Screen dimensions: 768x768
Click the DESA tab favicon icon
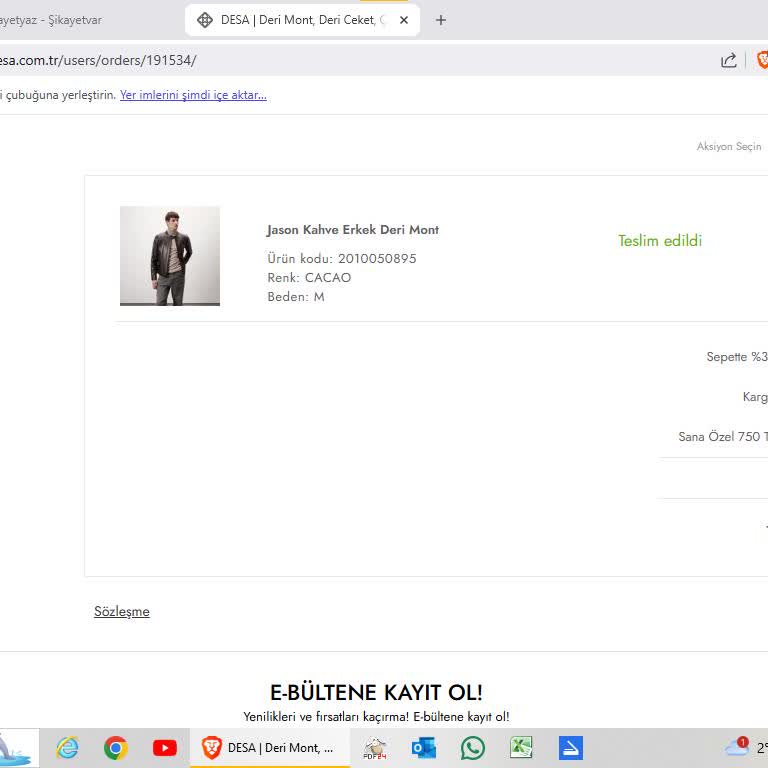tap(204, 20)
